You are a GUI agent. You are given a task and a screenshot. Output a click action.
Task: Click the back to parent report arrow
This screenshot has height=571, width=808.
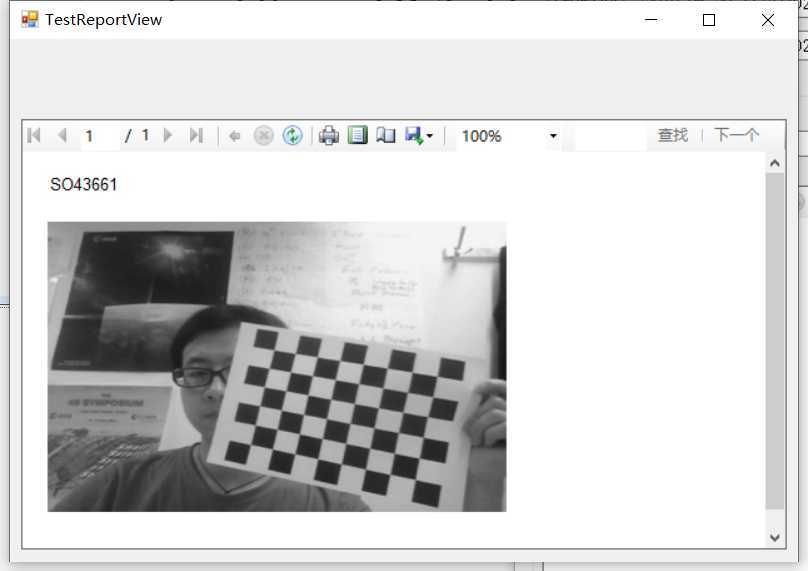[x=234, y=136]
